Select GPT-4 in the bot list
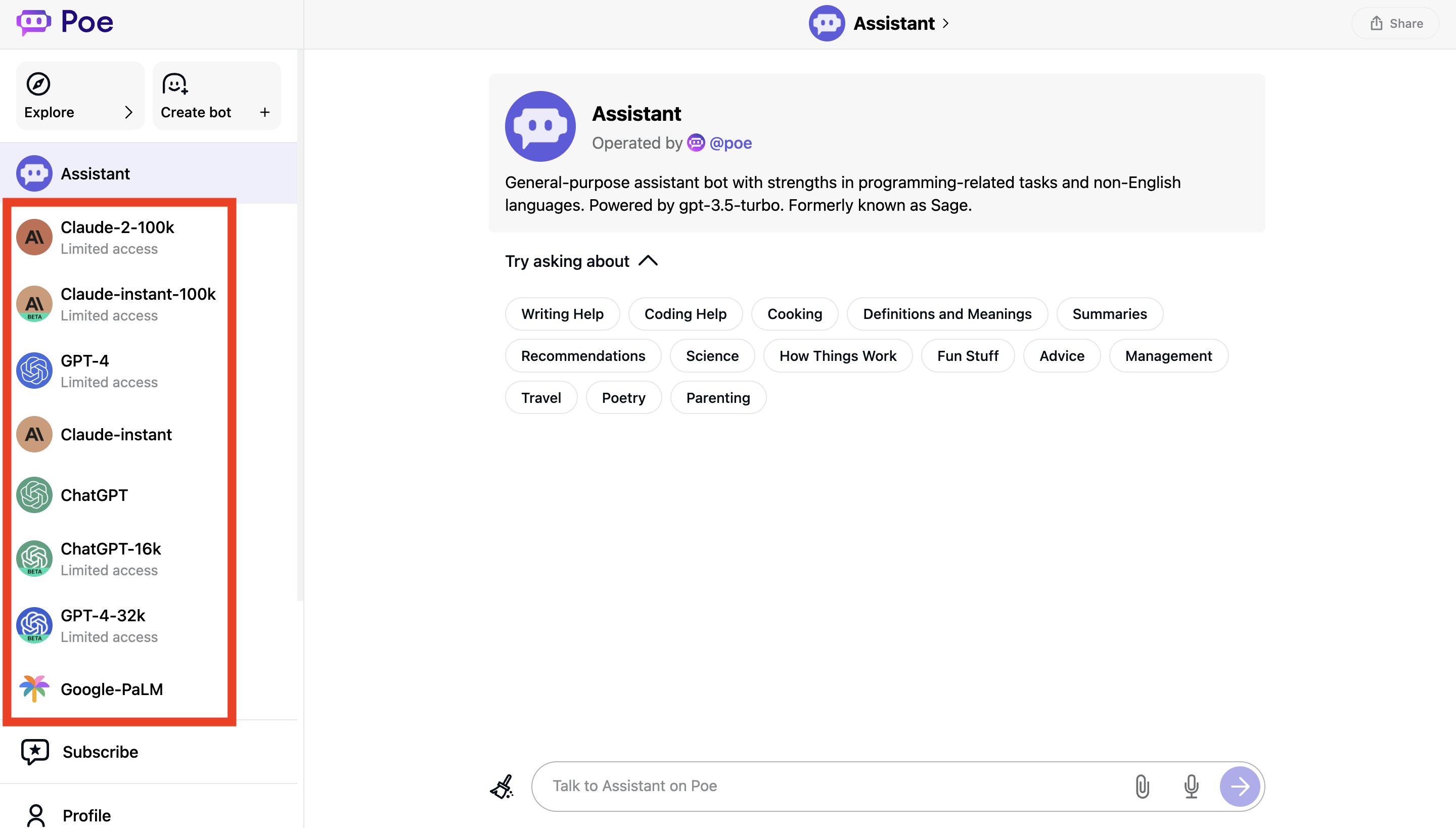1456x828 pixels. tap(85, 370)
